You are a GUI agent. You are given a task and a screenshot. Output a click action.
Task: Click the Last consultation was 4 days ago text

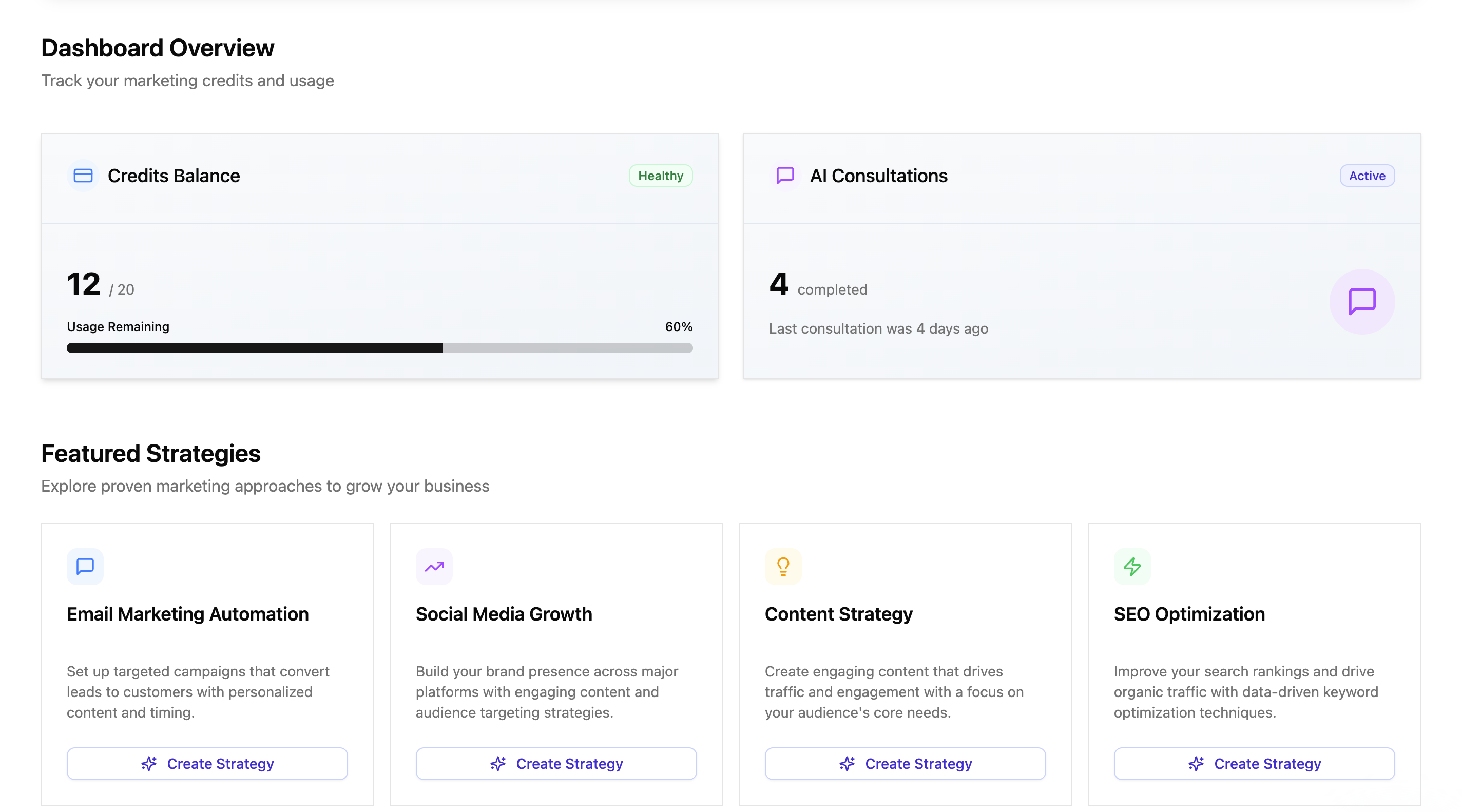(x=878, y=328)
